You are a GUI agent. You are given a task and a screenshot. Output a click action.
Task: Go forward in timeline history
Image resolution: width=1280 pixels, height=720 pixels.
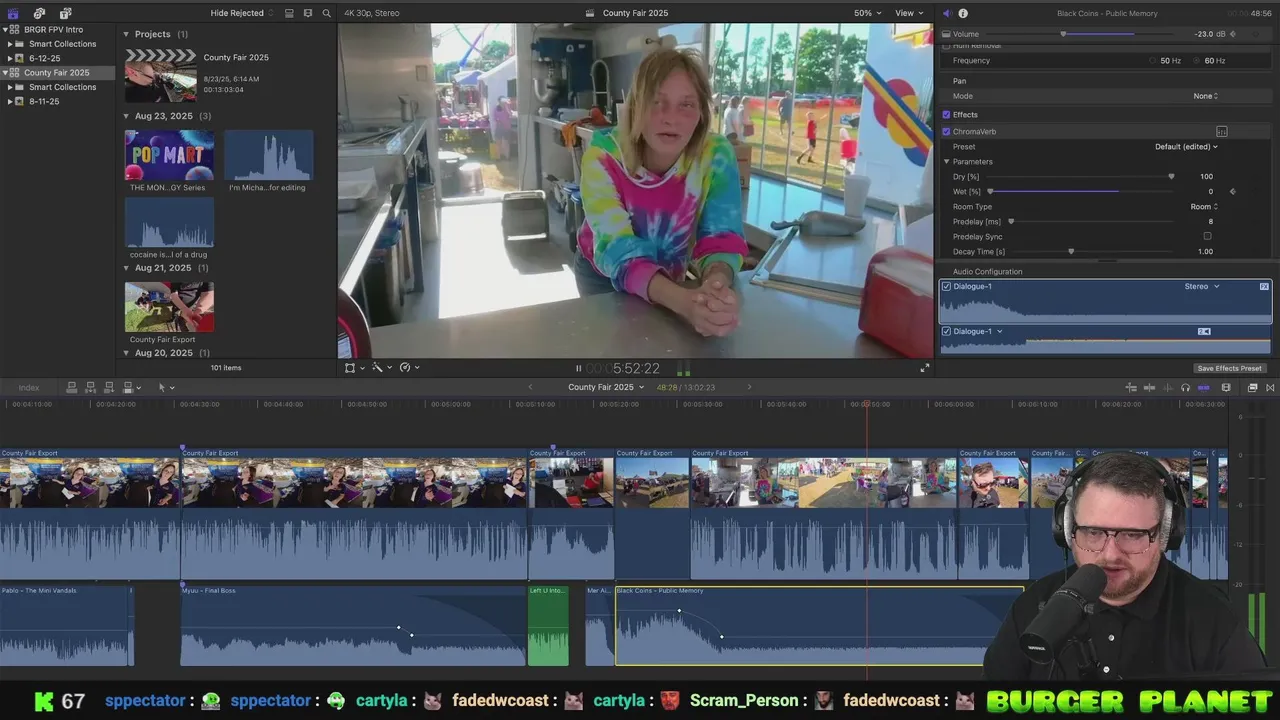pos(749,387)
